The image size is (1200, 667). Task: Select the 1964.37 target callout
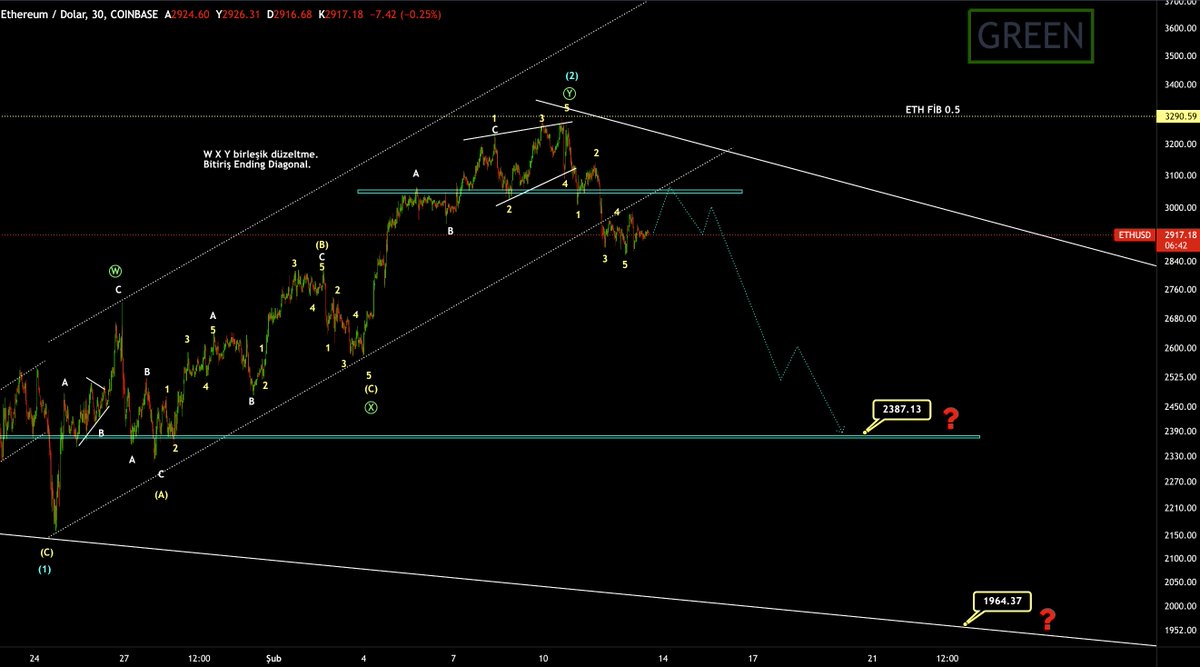pos(1001,601)
